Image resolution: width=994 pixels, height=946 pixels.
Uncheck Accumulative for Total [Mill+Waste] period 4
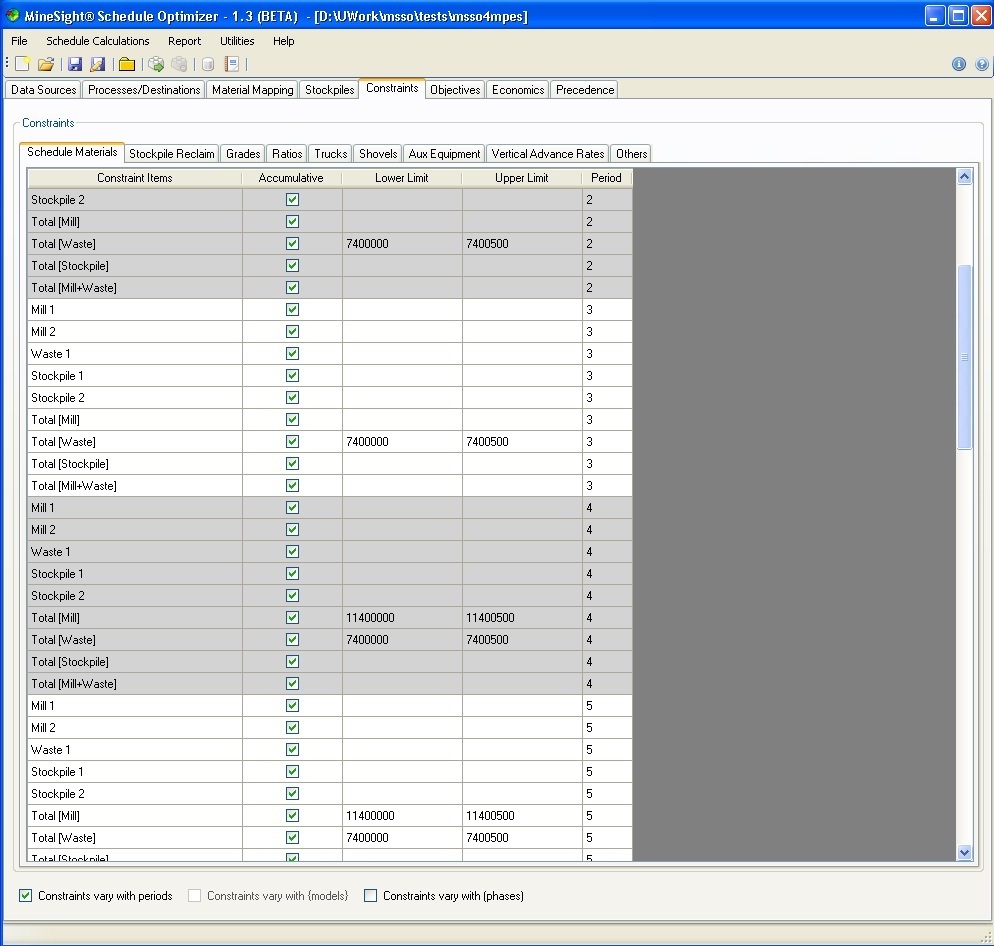click(292, 684)
